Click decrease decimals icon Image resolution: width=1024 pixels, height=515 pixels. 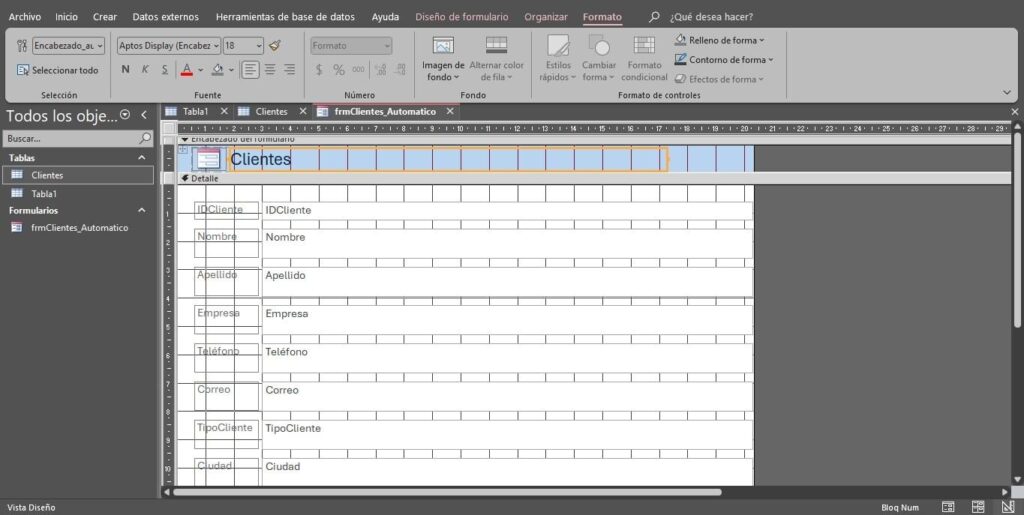pos(400,69)
